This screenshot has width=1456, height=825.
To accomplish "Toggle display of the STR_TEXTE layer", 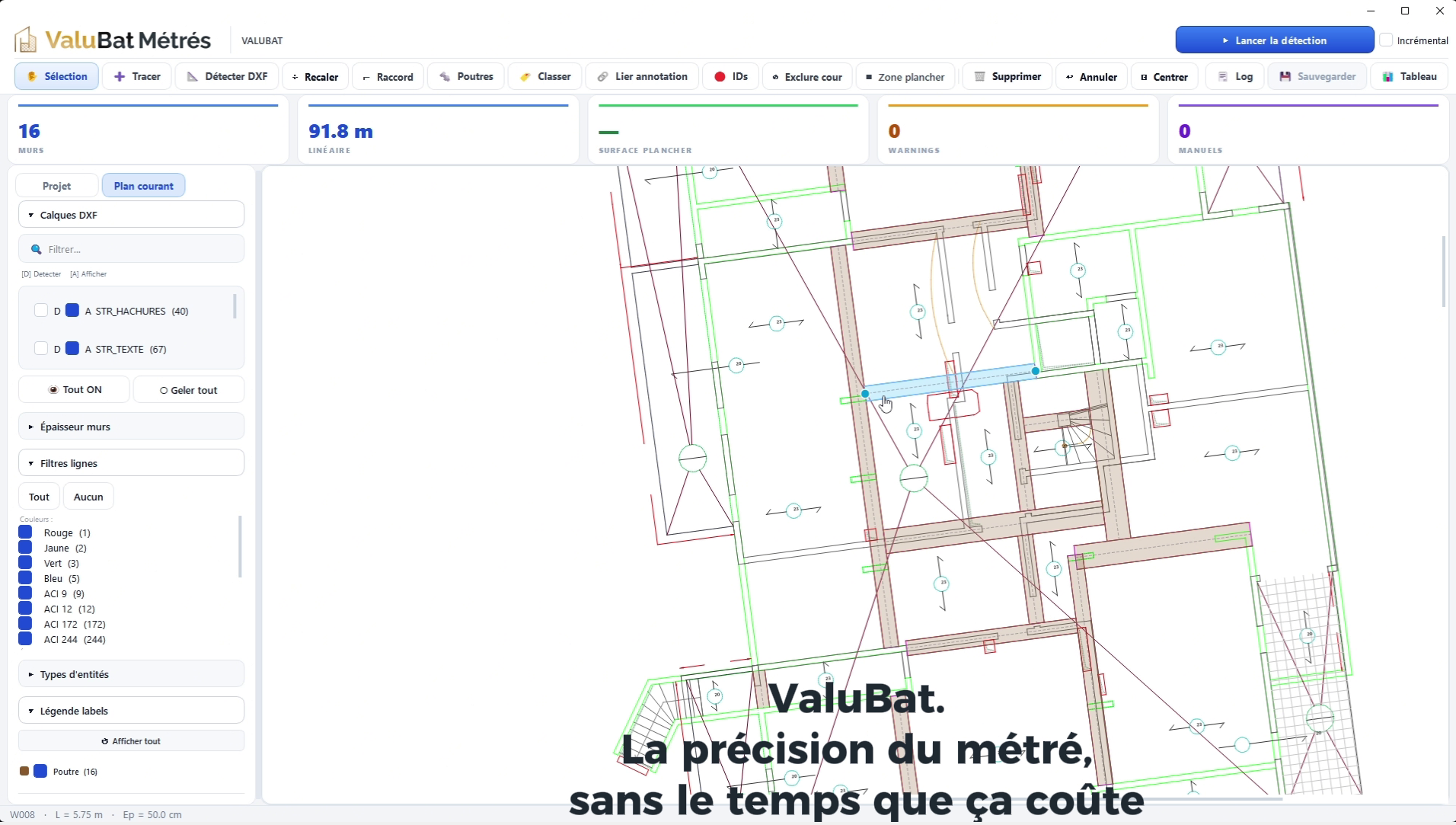I will click(72, 348).
